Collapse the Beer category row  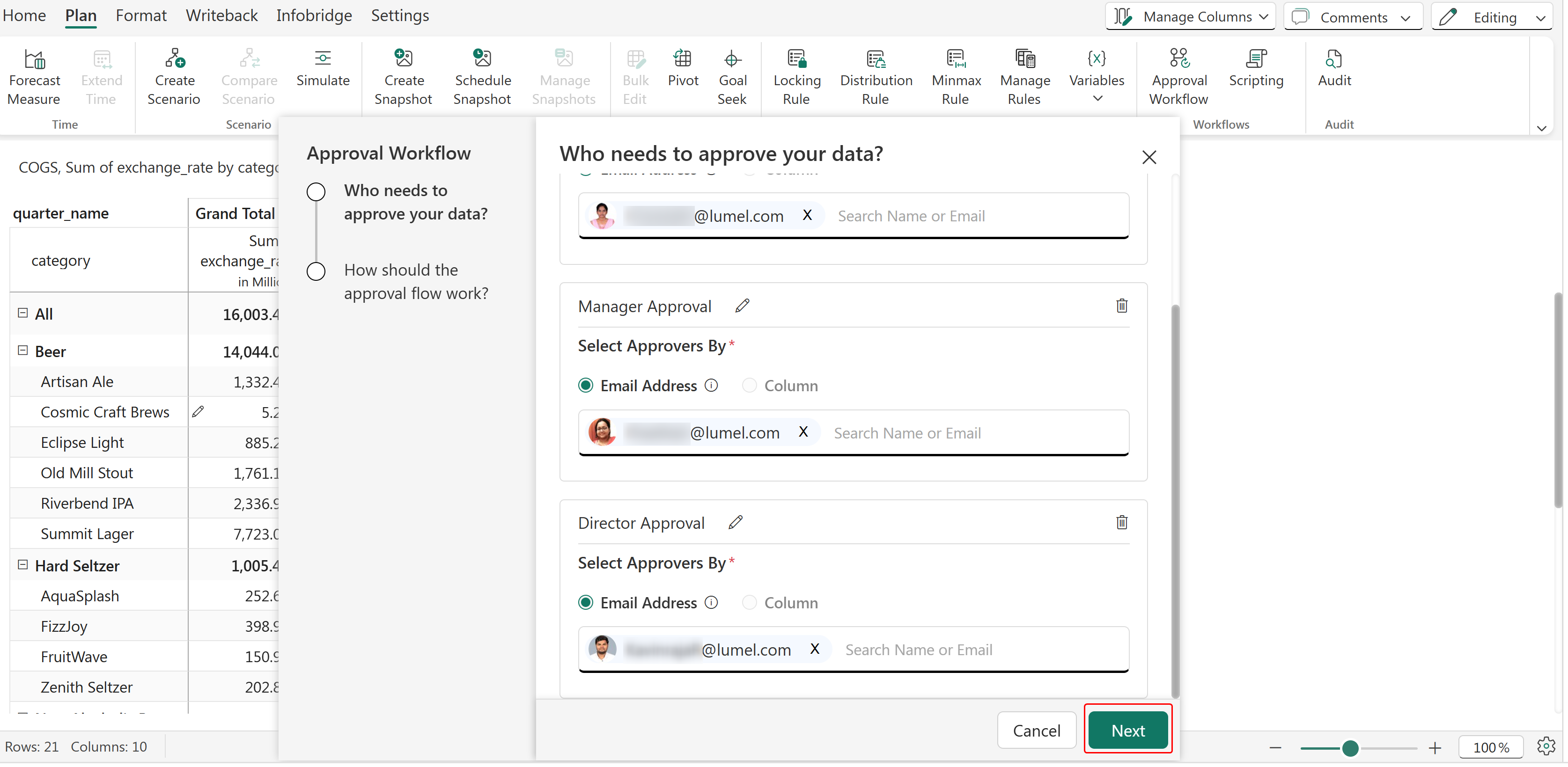(x=22, y=351)
